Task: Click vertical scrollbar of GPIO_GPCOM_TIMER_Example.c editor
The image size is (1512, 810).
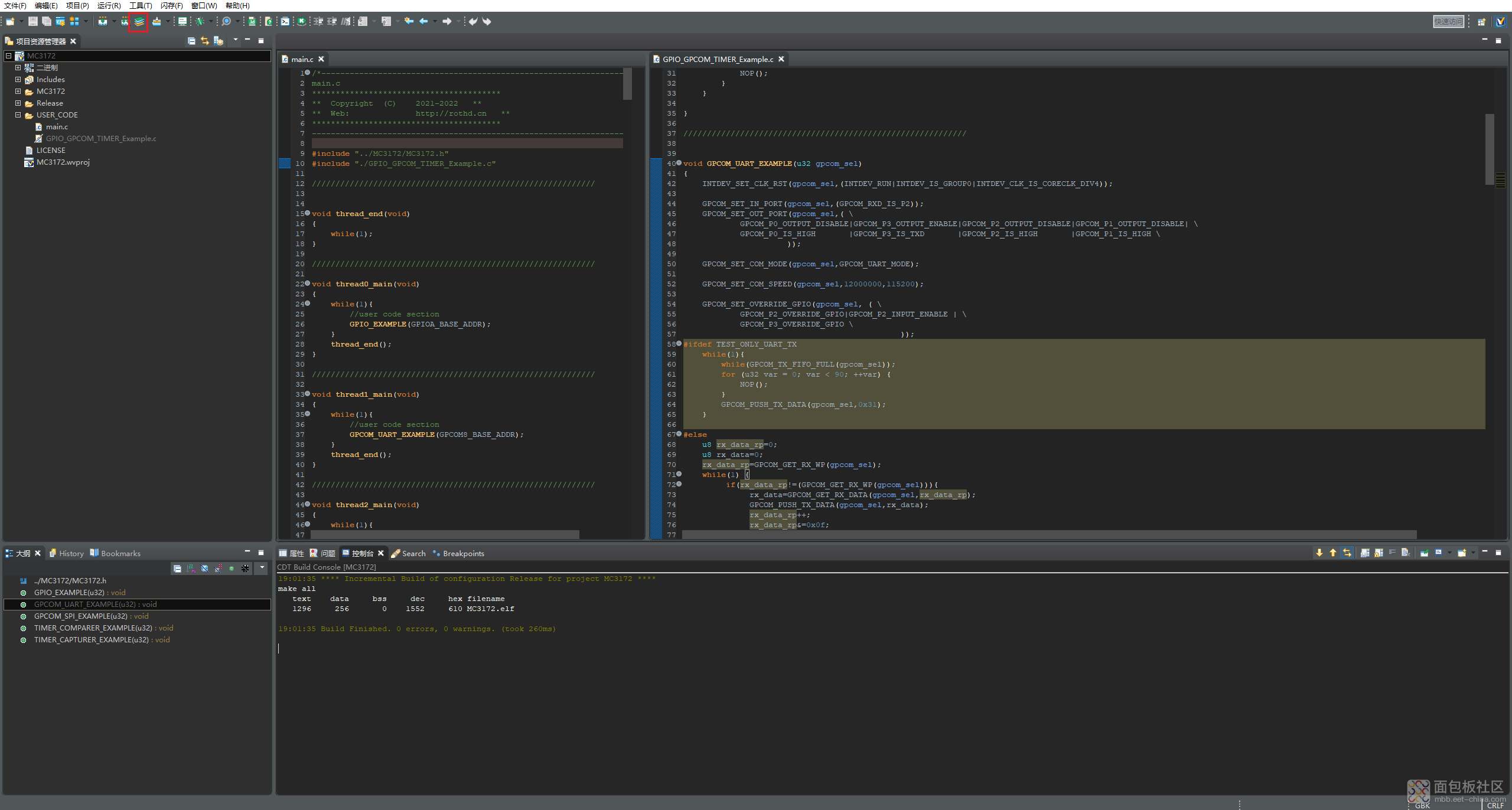Action: pyautogui.click(x=1490, y=149)
